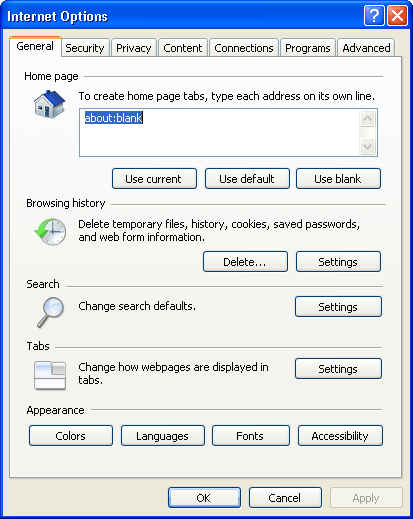Open the Connections tab
Image resolution: width=413 pixels, height=519 pixels.
click(x=244, y=48)
